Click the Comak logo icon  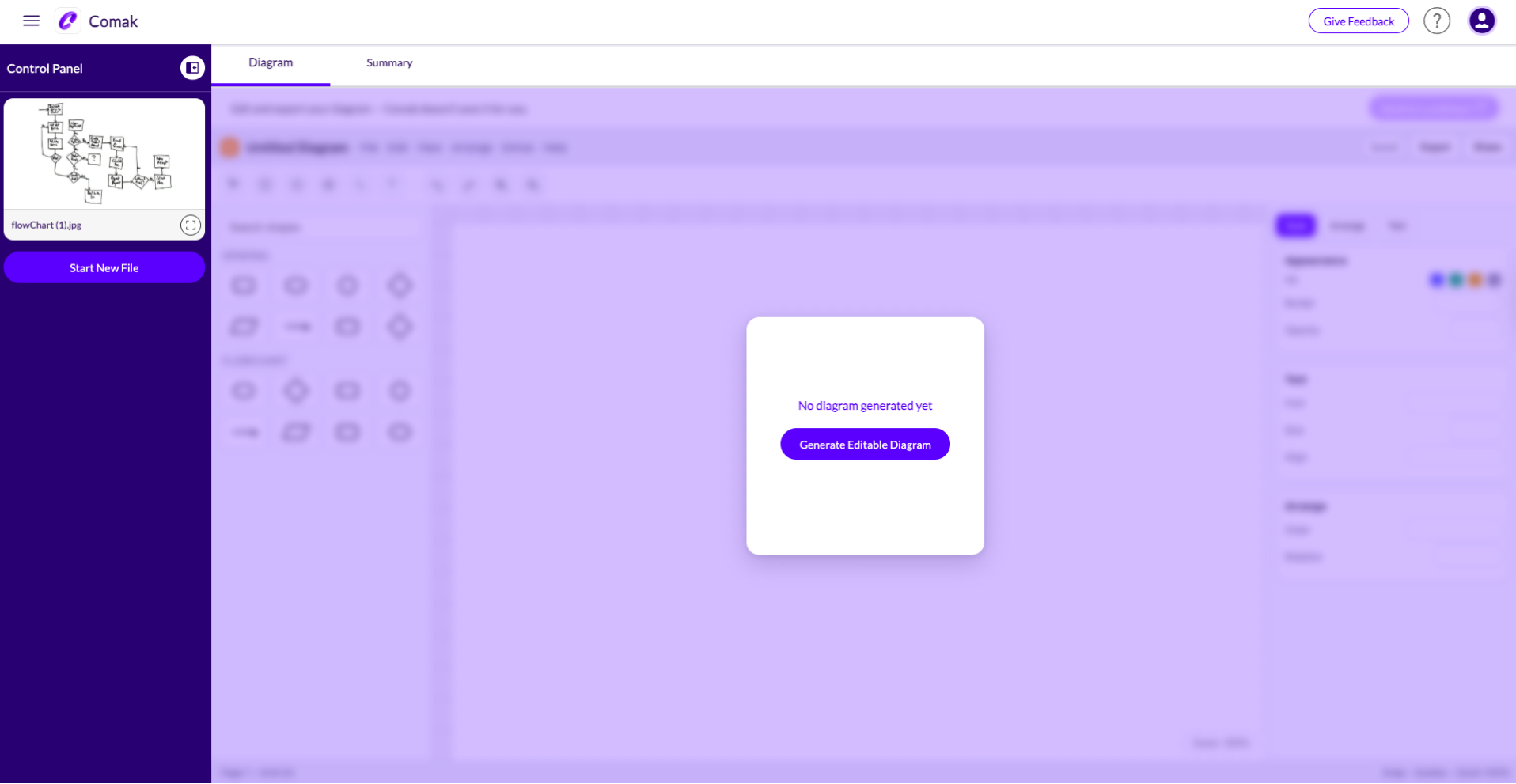67,21
